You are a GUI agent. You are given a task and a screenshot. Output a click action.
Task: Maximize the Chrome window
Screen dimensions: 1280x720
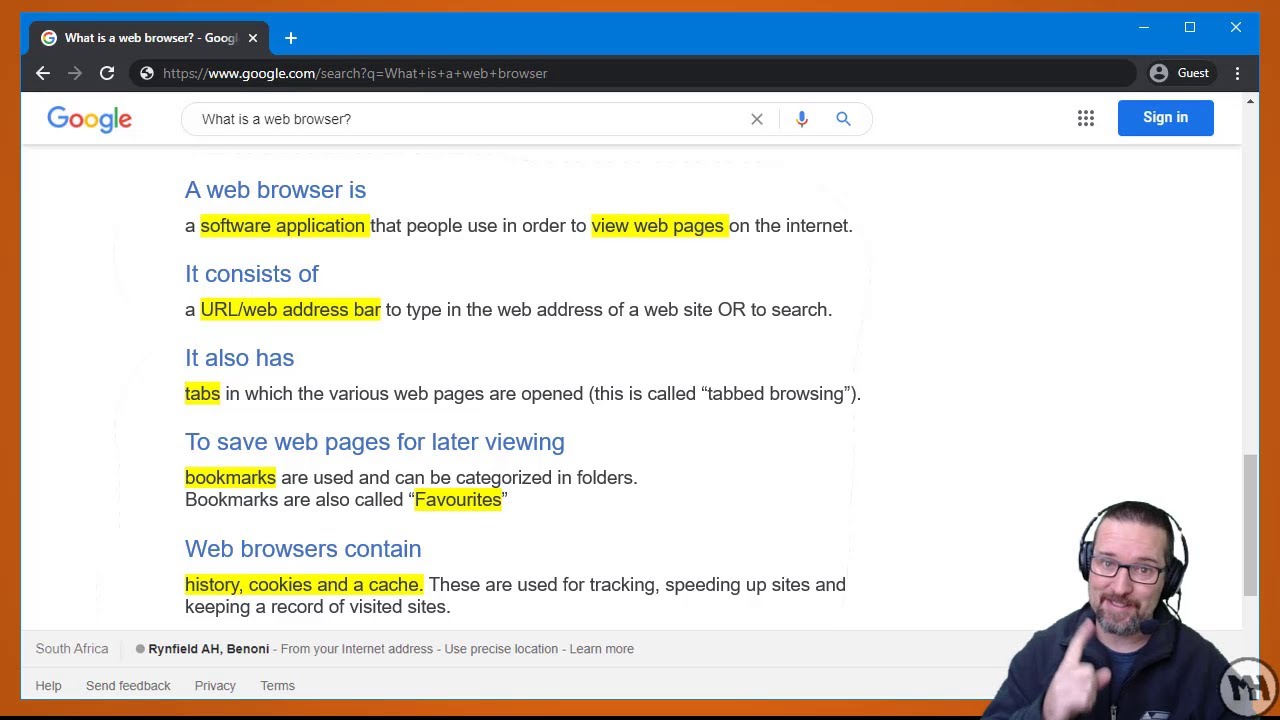tap(1190, 28)
